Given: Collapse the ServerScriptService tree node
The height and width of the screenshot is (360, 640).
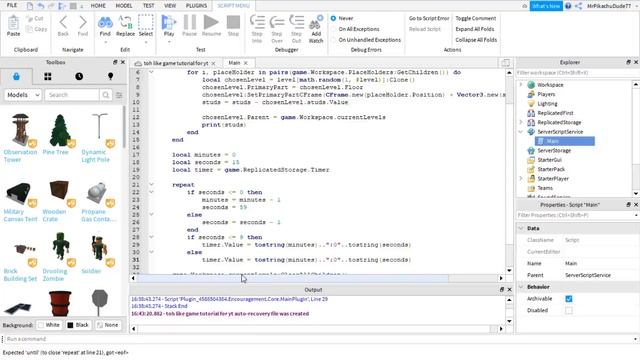Looking at the screenshot, I should (x=521, y=132).
